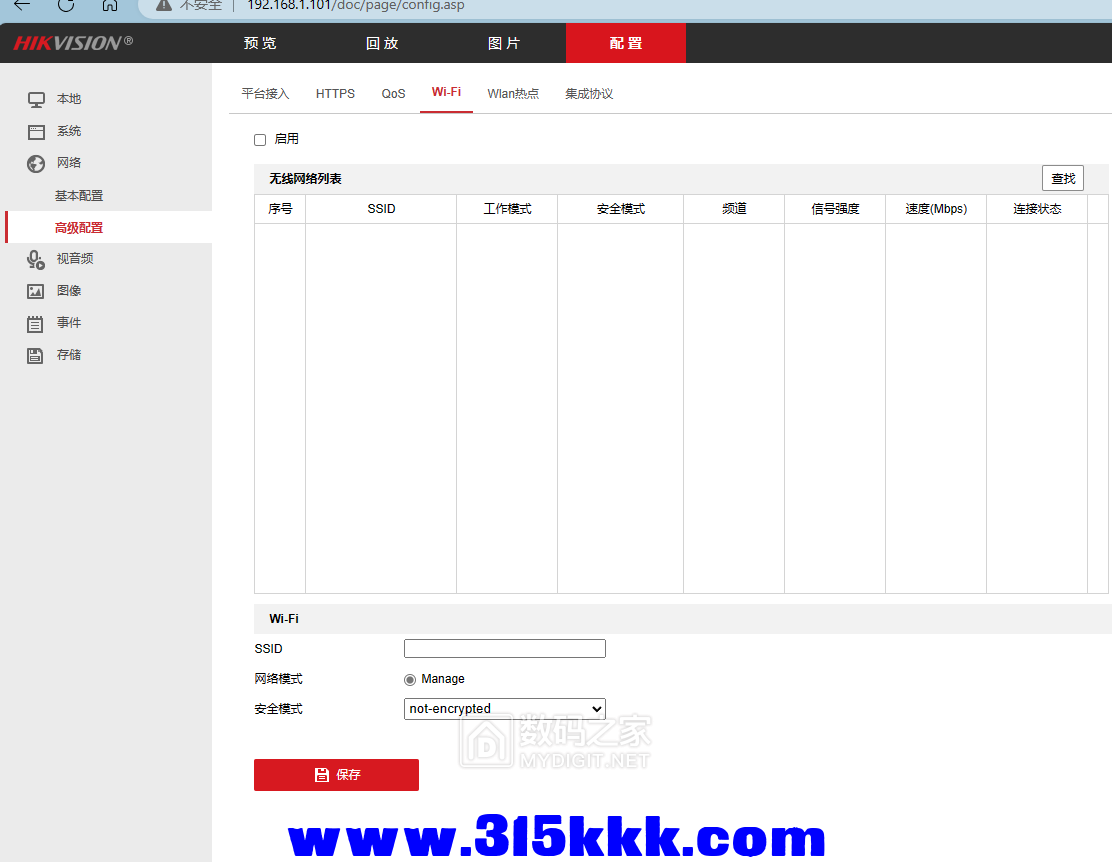Open the 配置 top menu
The width and height of the screenshot is (1112, 862).
(626, 43)
